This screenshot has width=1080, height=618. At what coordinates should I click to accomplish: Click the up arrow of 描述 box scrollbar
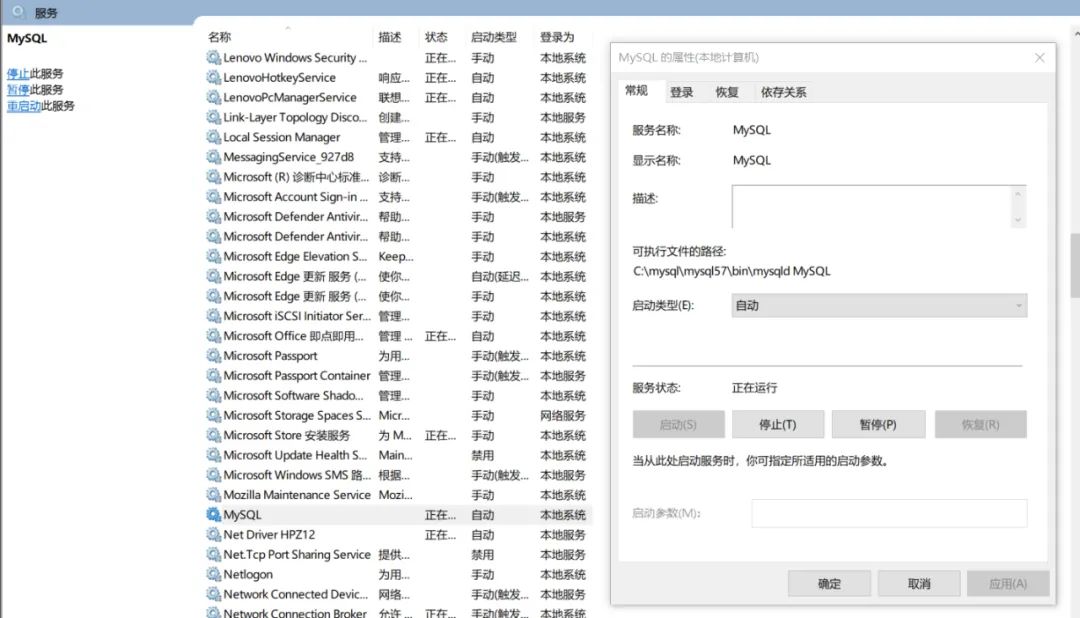coord(1018,194)
